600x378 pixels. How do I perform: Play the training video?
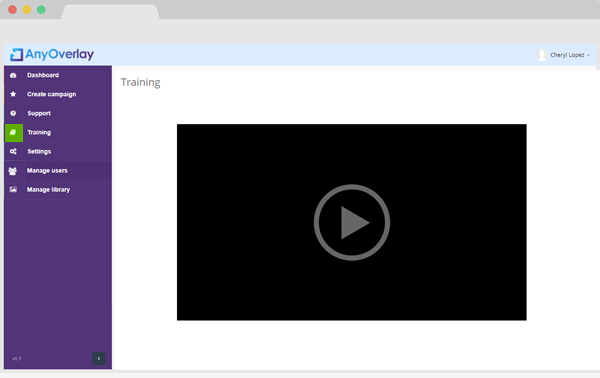[x=352, y=222]
